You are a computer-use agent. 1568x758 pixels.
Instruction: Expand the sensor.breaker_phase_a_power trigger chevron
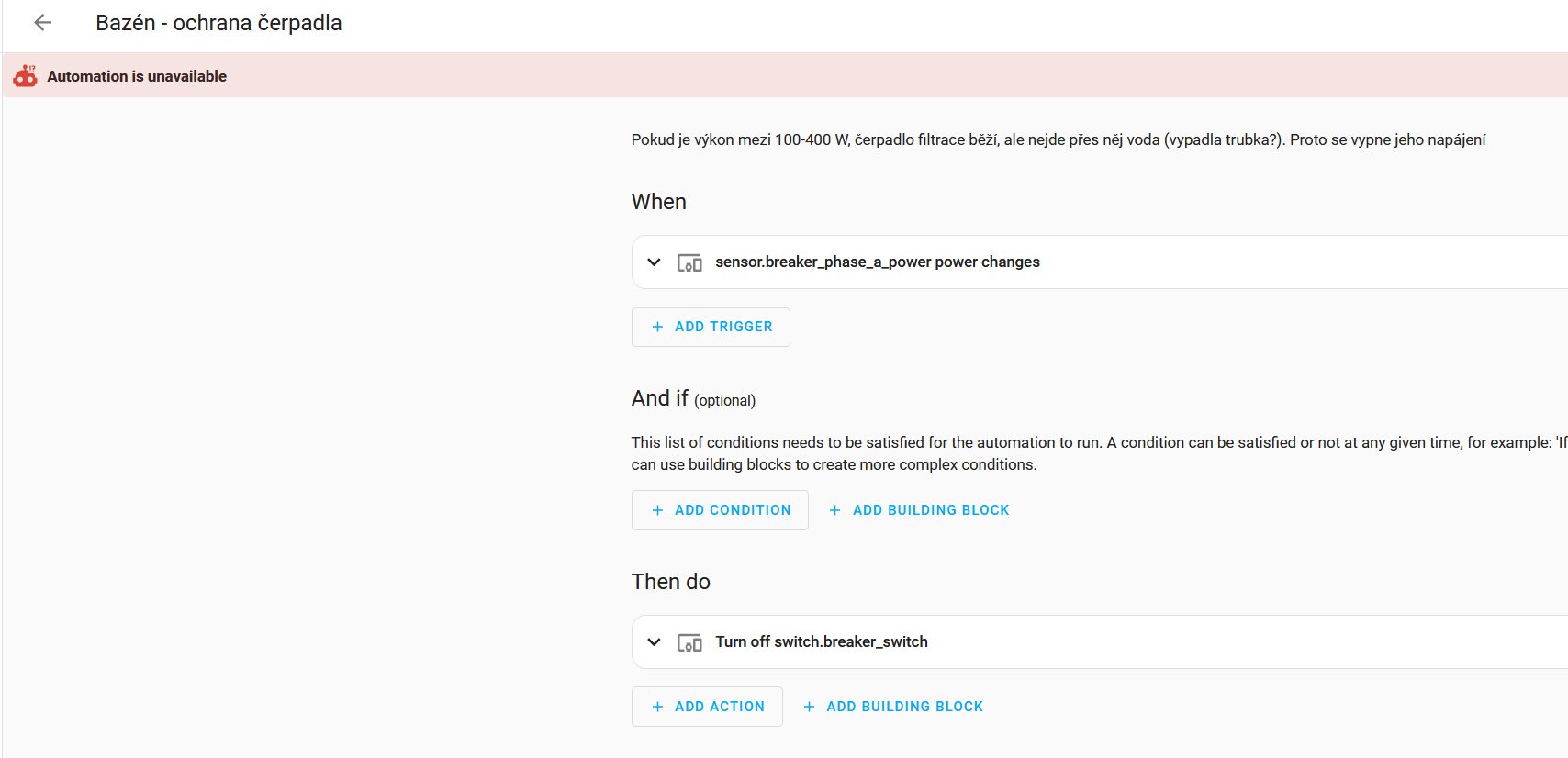[x=654, y=262]
